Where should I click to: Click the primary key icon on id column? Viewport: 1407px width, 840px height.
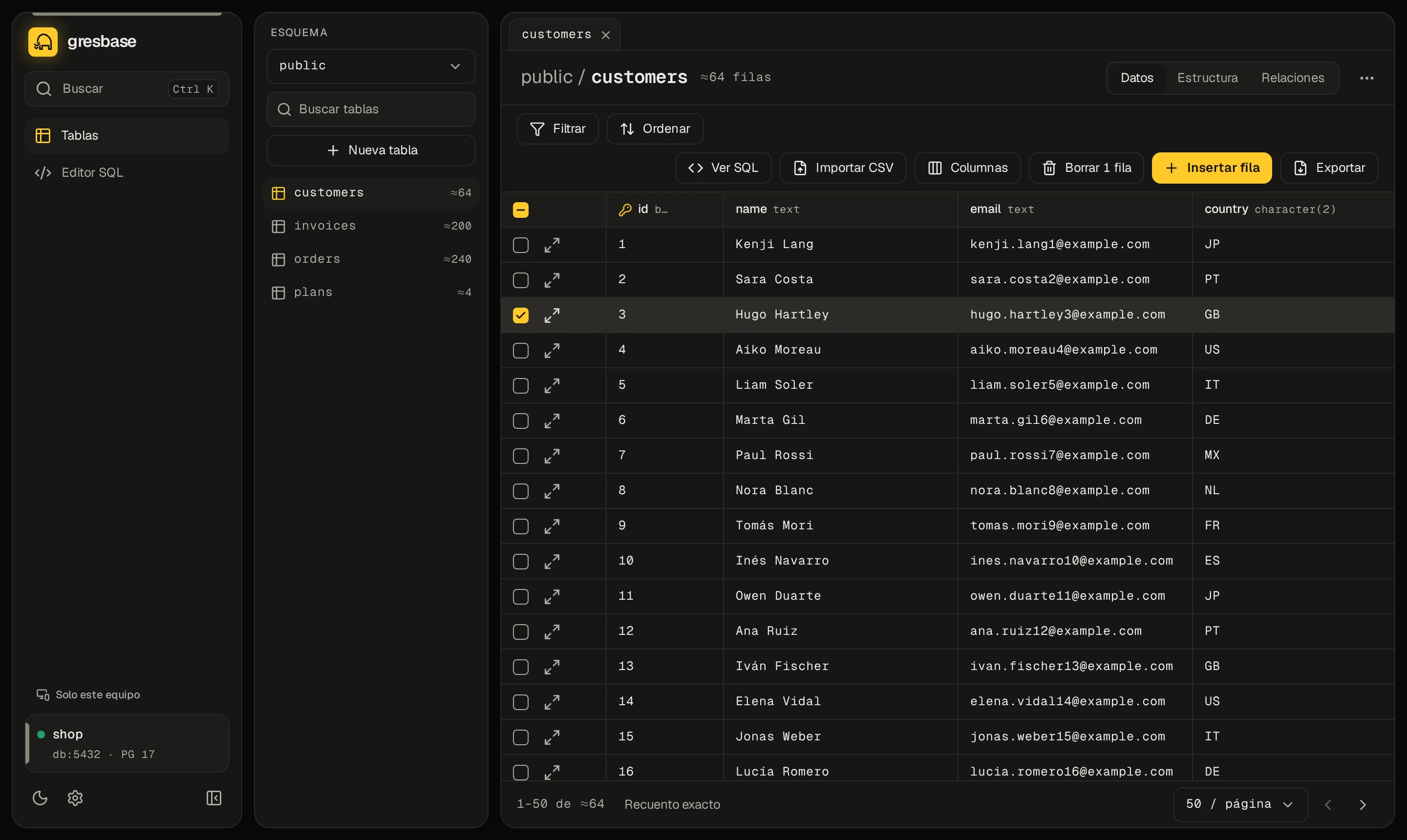(x=624, y=210)
